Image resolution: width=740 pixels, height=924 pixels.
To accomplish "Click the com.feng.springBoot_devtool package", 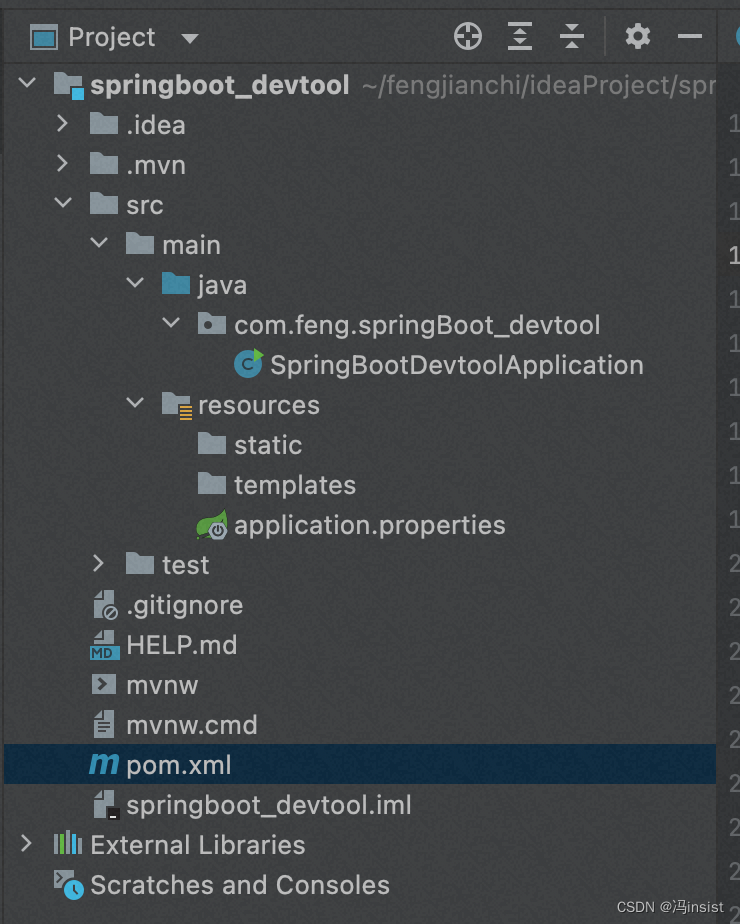I will click(x=415, y=324).
